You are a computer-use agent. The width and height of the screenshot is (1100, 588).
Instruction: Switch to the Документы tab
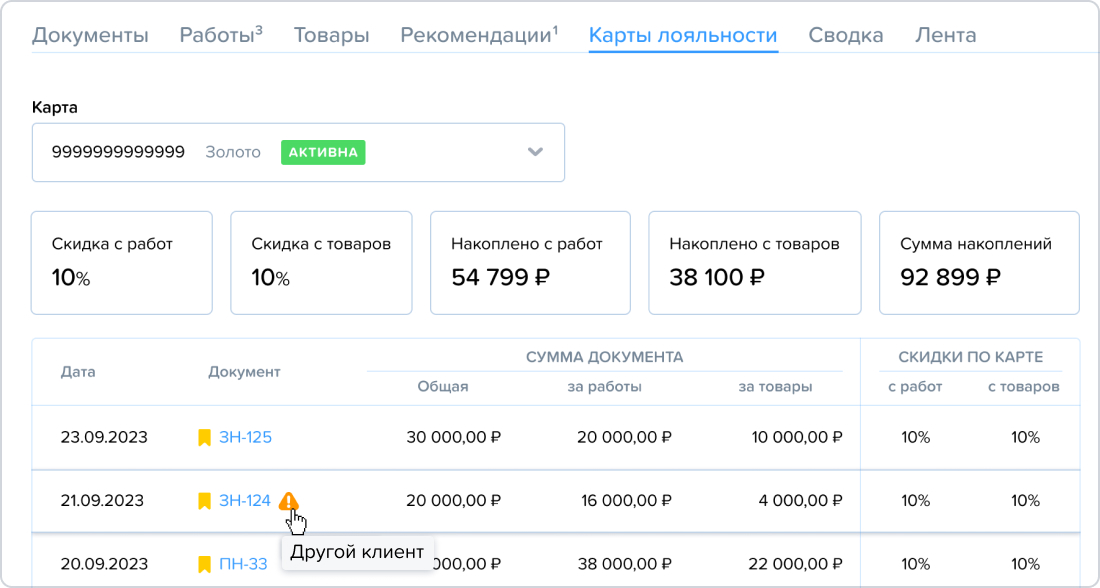tap(90, 35)
